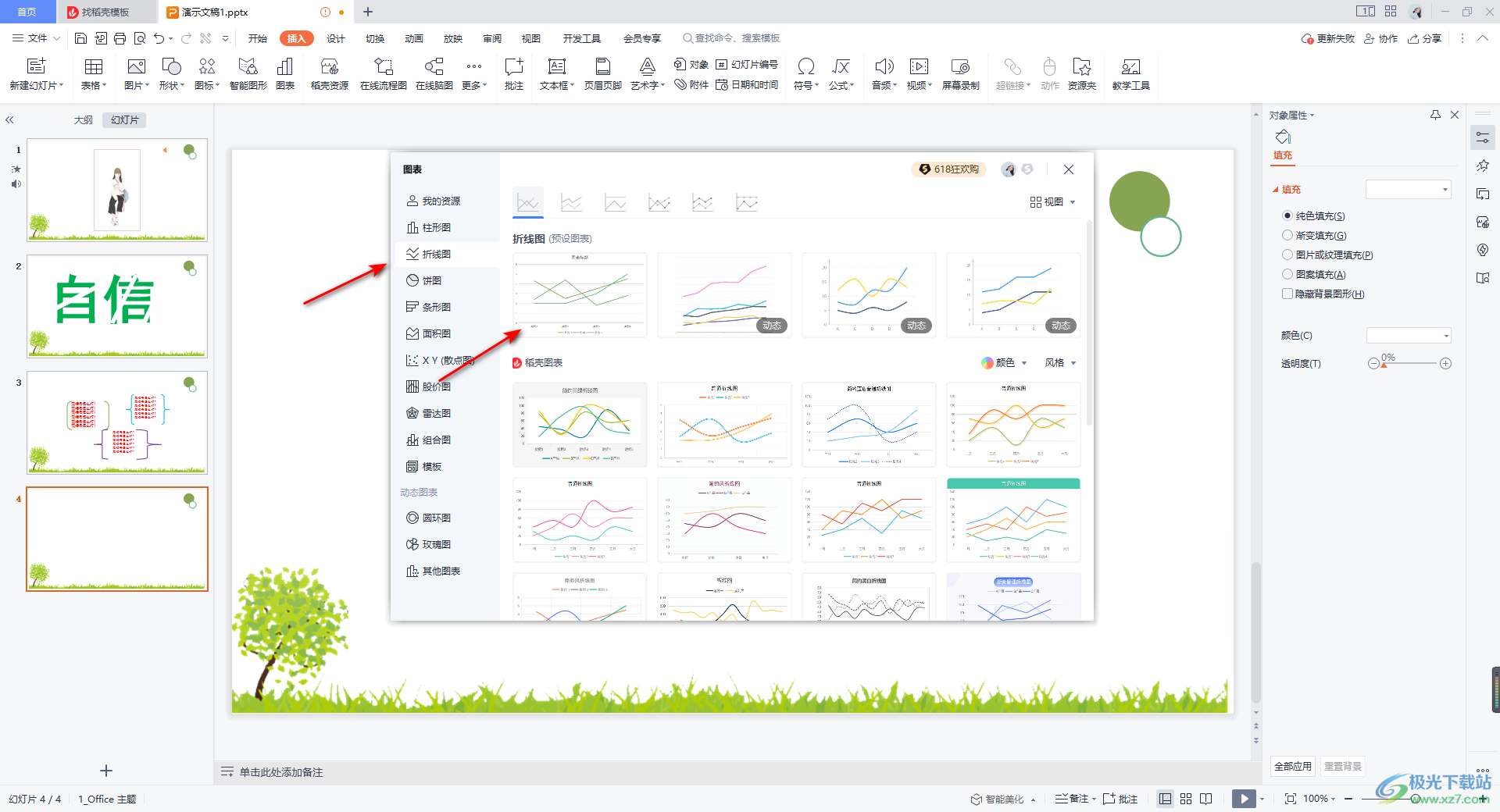Open the Shapes (形状) tool
The width and height of the screenshot is (1500, 812).
coord(171,74)
